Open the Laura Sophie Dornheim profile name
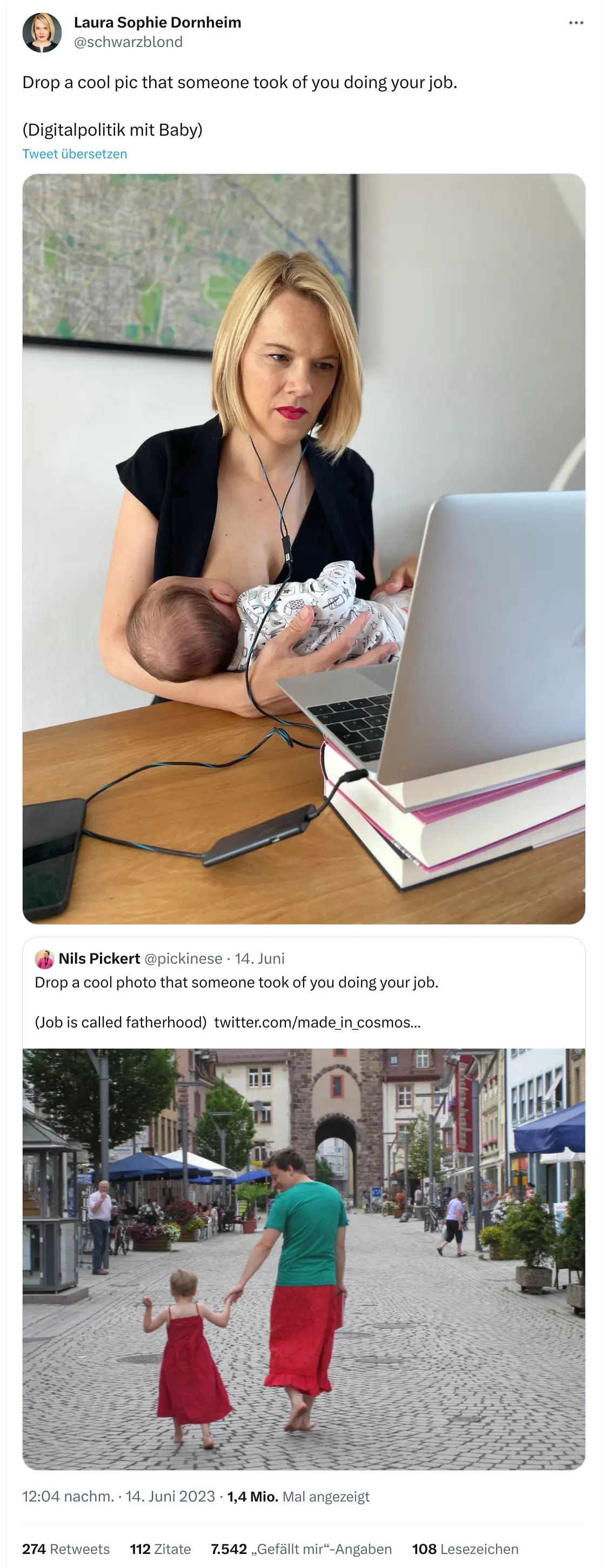 coord(158,23)
